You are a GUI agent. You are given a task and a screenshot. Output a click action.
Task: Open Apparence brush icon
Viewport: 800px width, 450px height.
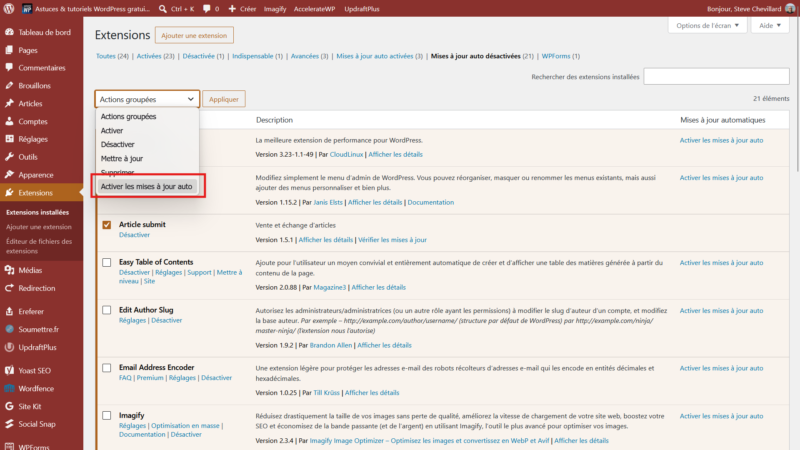point(9,174)
